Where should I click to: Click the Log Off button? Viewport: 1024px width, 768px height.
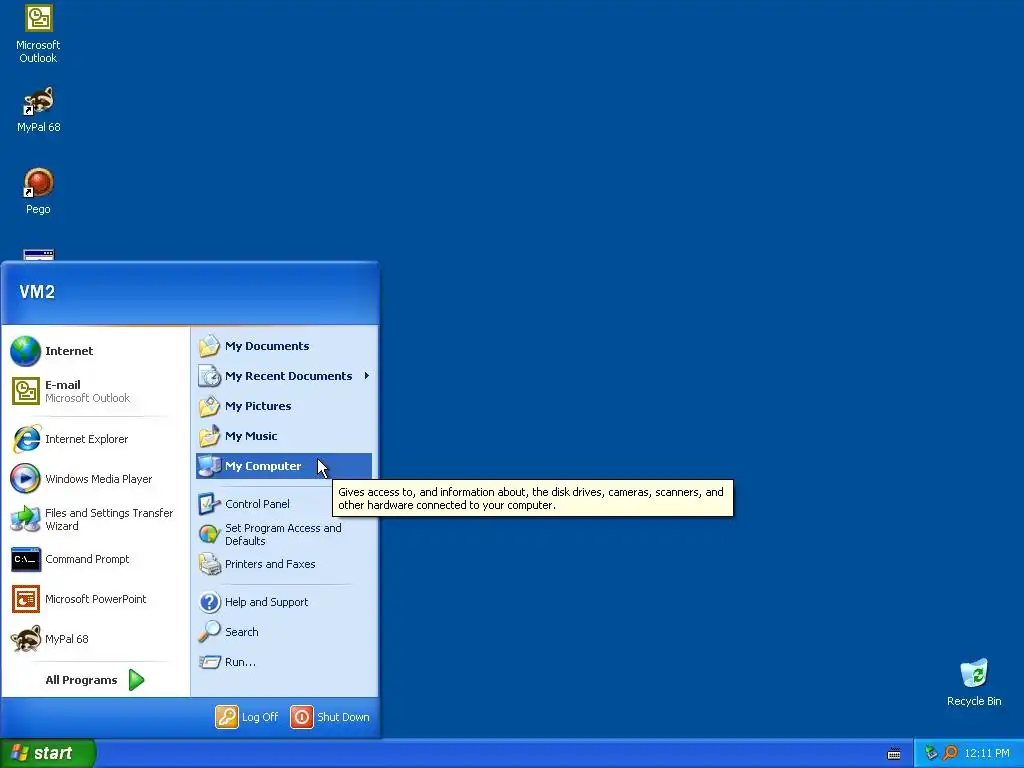tap(247, 717)
